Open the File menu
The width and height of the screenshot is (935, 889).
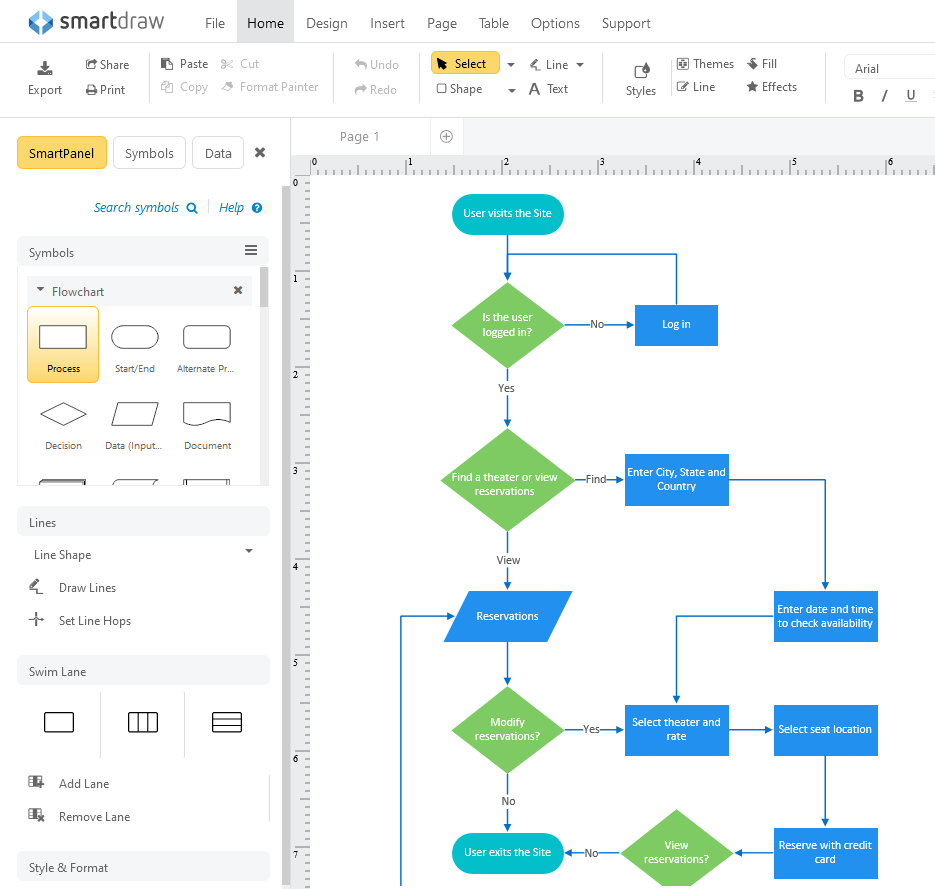(215, 23)
